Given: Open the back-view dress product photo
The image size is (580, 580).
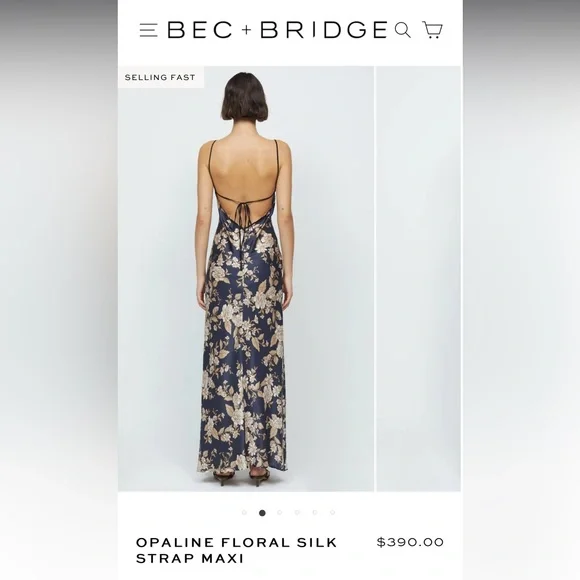Looking at the screenshot, I should coord(246,279).
